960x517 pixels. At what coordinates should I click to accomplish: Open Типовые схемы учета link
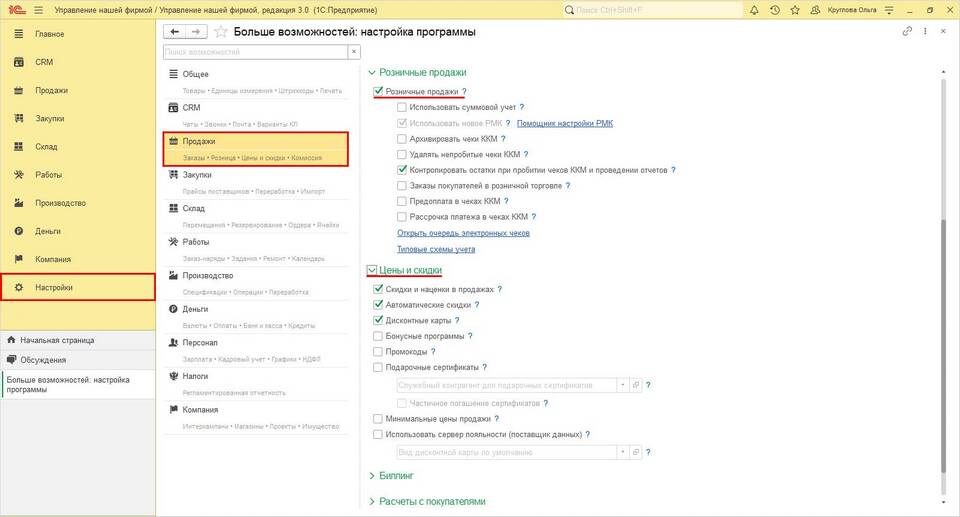coord(436,249)
